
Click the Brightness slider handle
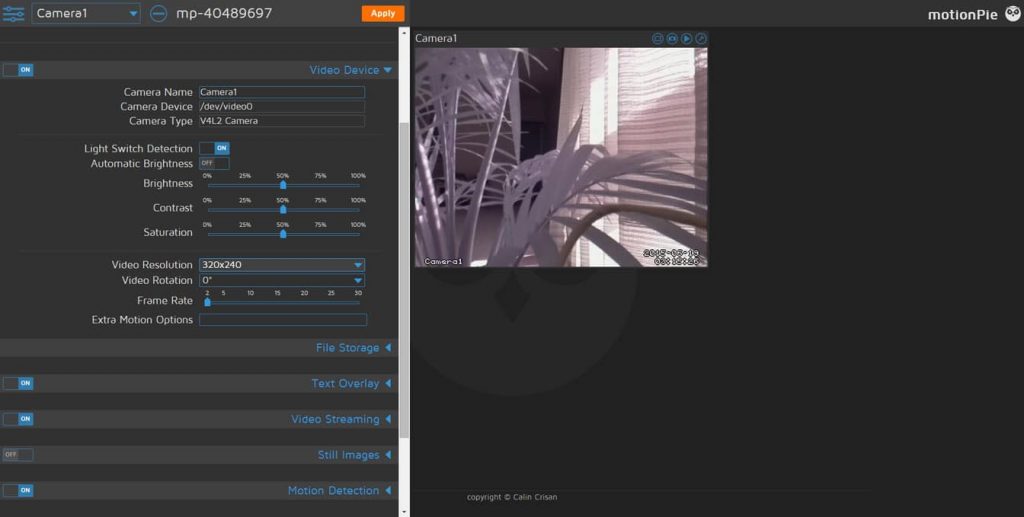pyautogui.click(x=283, y=185)
